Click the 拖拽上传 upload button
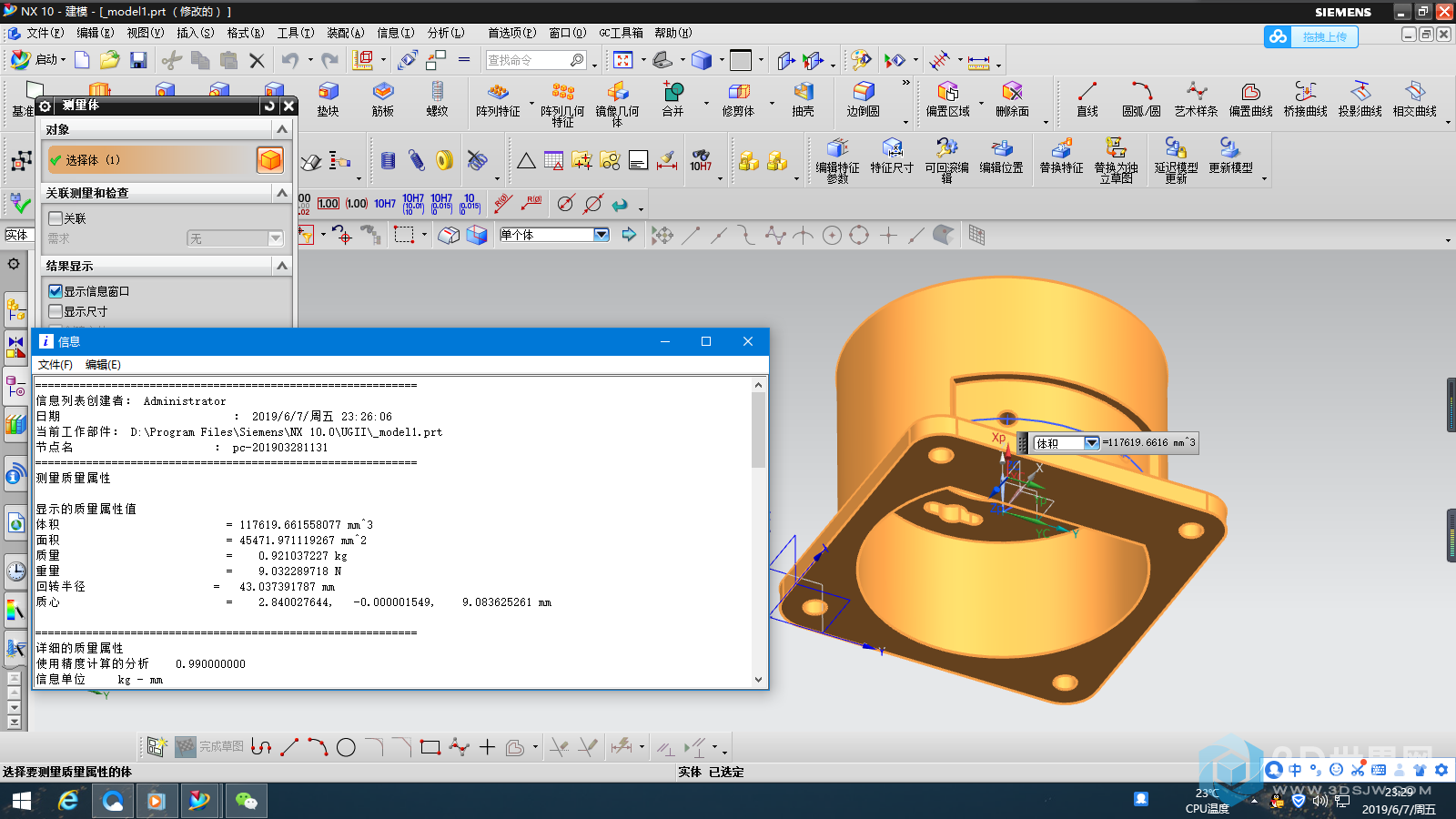The width and height of the screenshot is (1456, 819). click(1311, 36)
